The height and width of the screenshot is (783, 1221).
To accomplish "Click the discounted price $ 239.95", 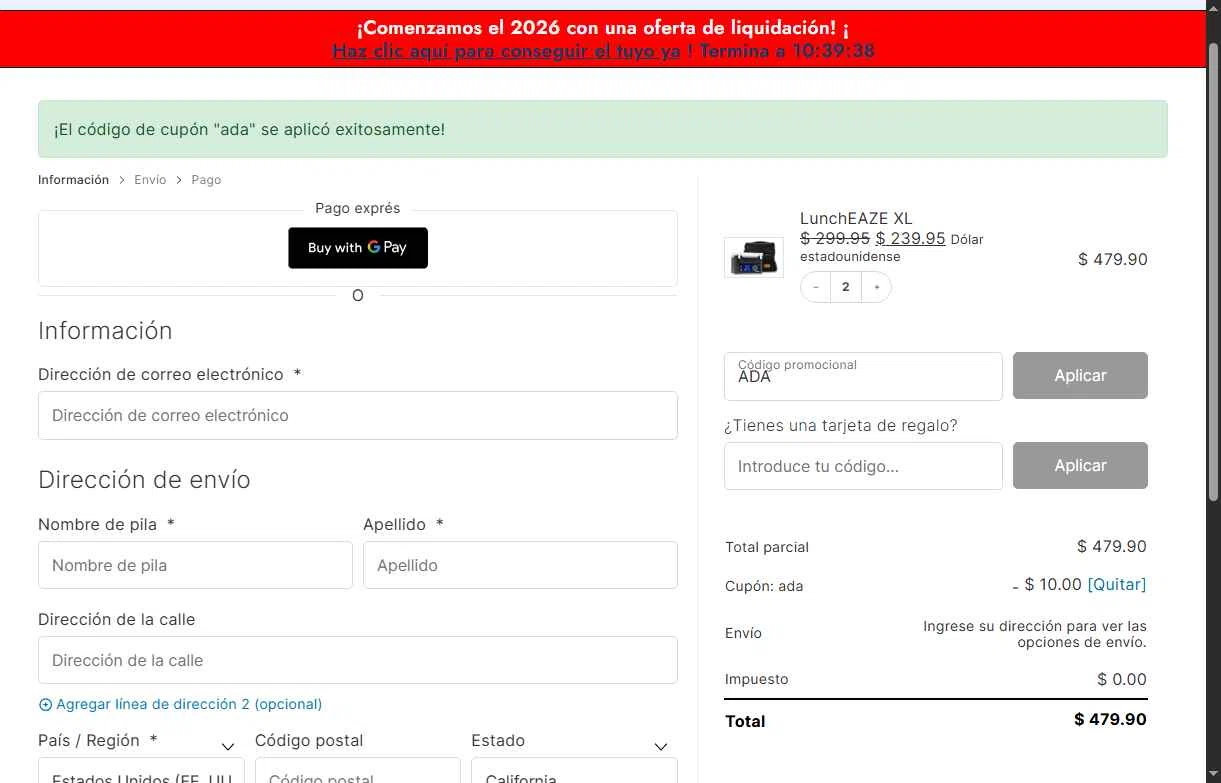I will coord(910,238).
